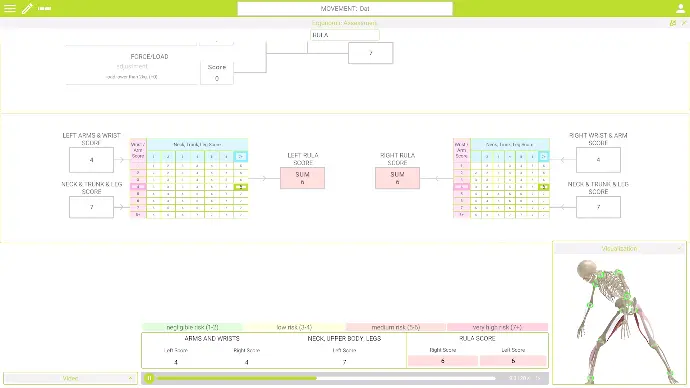Collapse the Visualization panel
The image size is (690, 388).
[680, 249]
